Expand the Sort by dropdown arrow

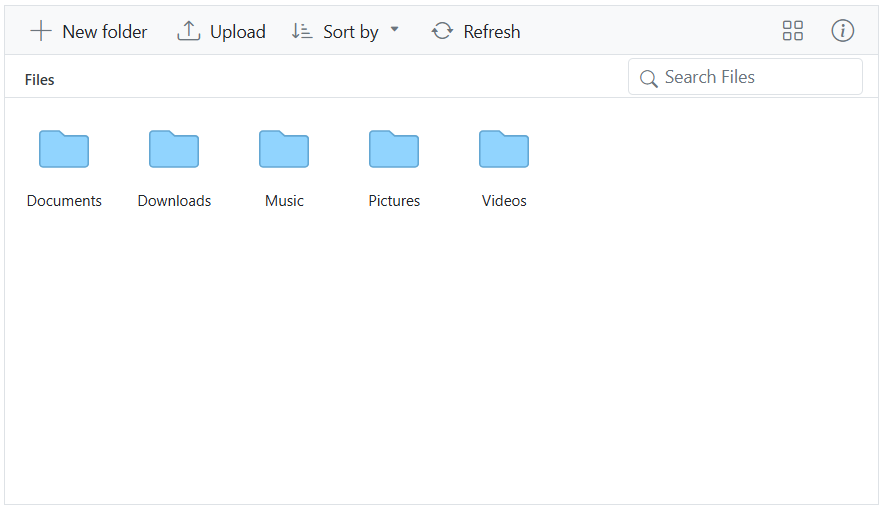(394, 30)
